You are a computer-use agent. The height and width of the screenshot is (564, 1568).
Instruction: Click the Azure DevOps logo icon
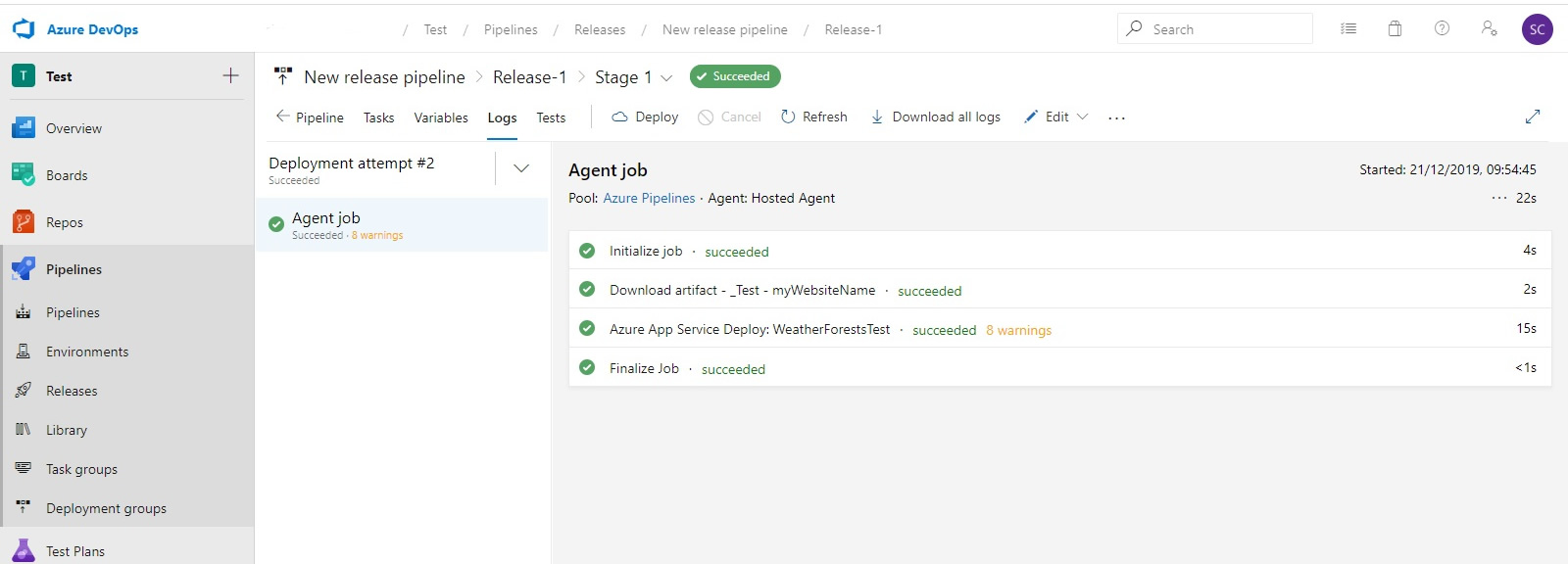tap(24, 29)
